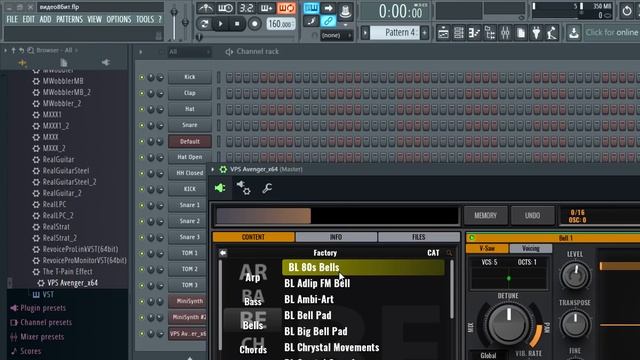The width and height of the screenshot is (640, 360).
Task: Click the Hat channel button
Action: pos(190,109)
